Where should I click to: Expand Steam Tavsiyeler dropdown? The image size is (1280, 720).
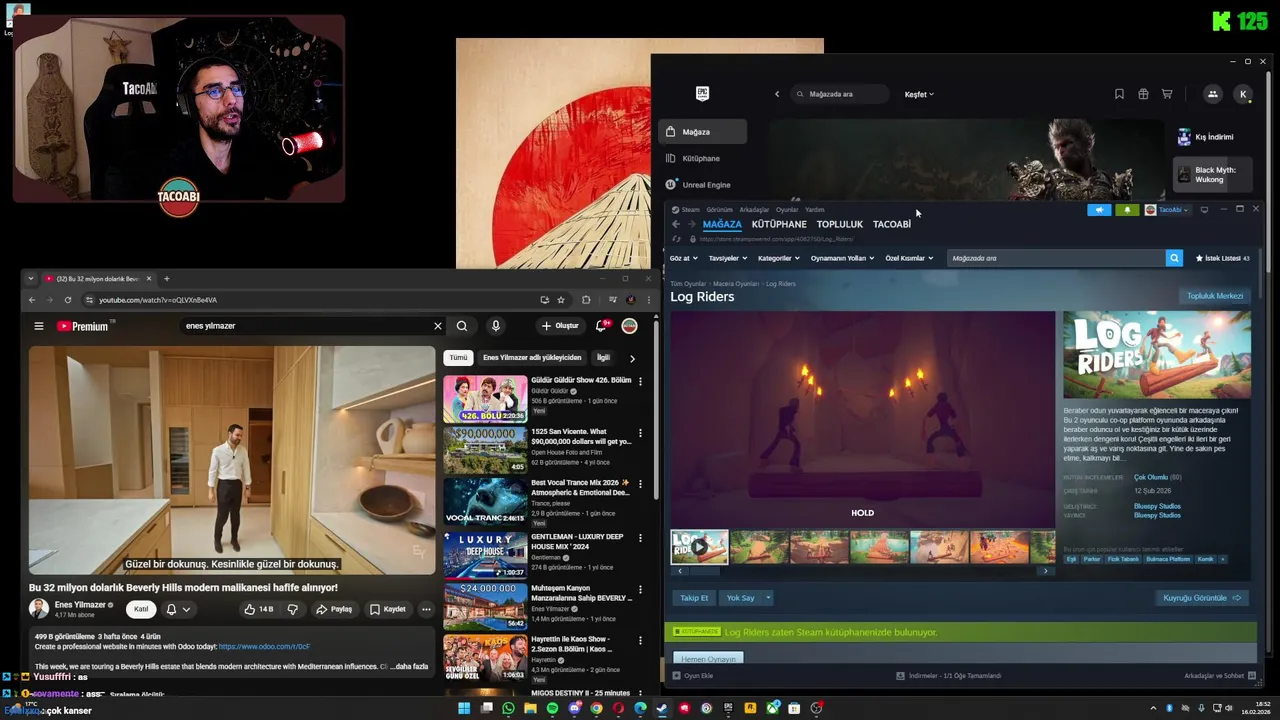click(728, 258)
